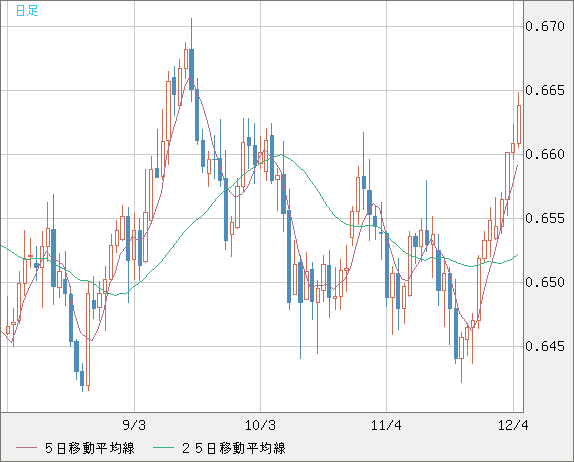Image resolution: width=574 pixels, height=462 pixels.
Task: Click the 0.645 price axis label
Action: (x=545, y=346)
